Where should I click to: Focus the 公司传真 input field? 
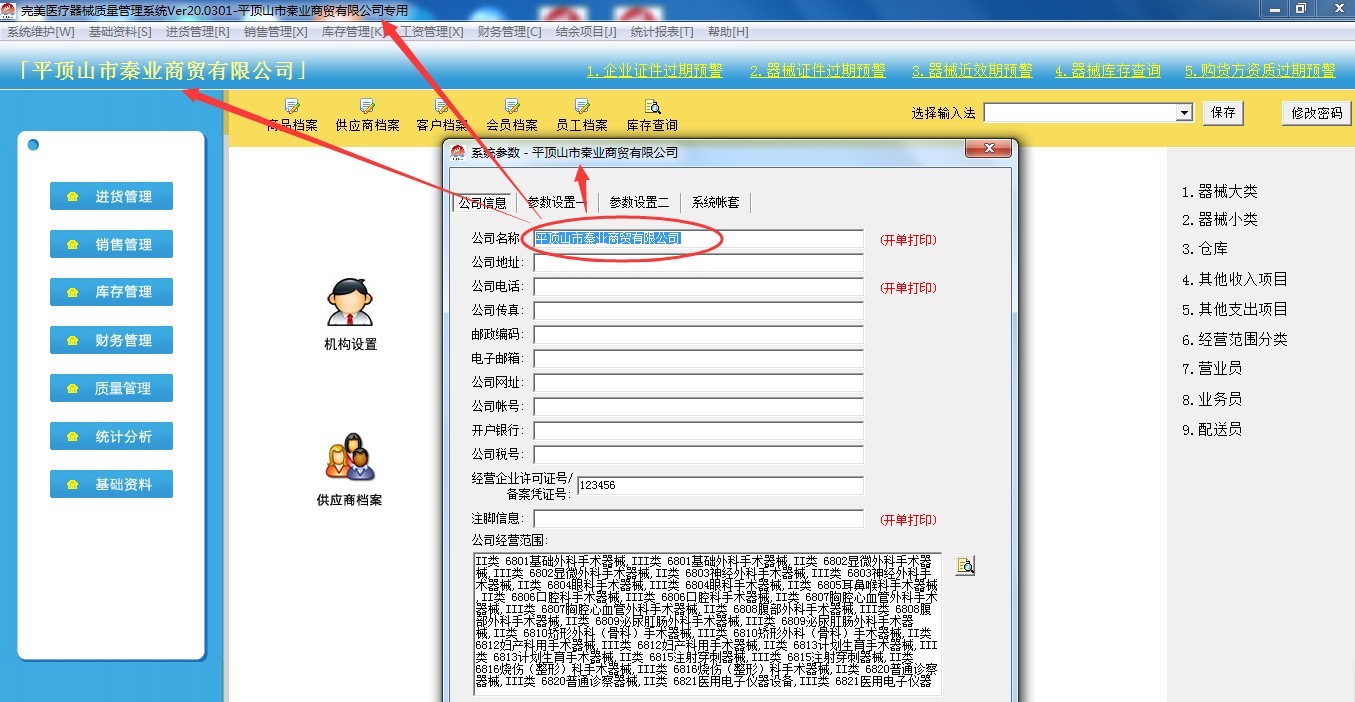[698, 311]
